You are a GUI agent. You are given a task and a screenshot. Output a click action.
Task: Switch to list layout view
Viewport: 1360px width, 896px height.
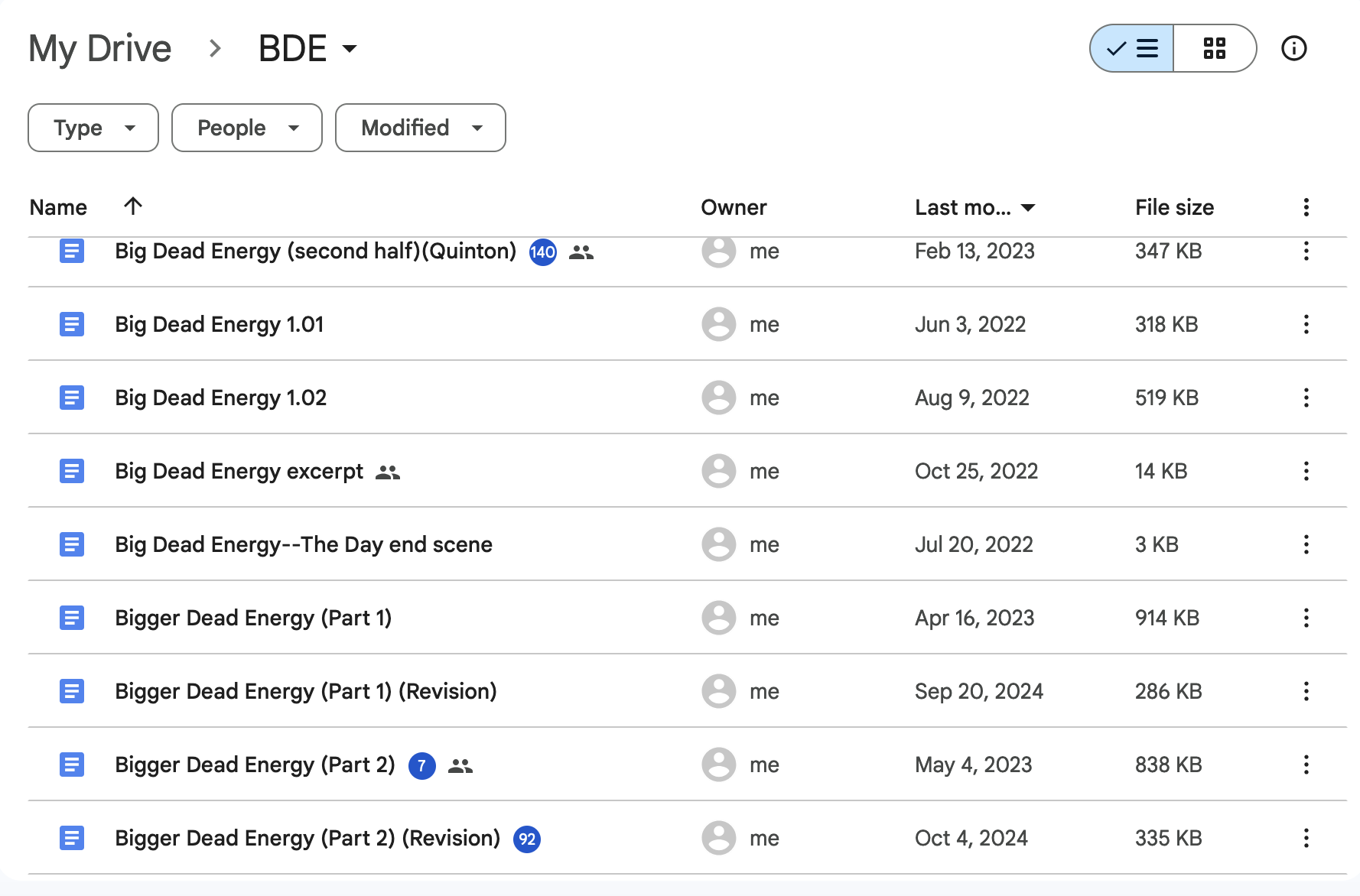click(x=1132, y=49)
